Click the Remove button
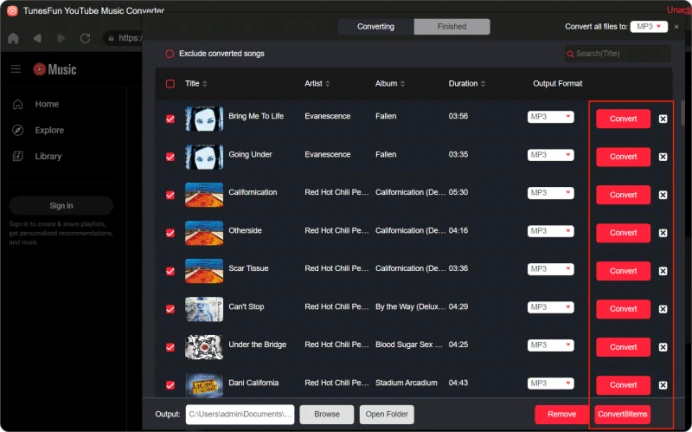 [561, 414]
